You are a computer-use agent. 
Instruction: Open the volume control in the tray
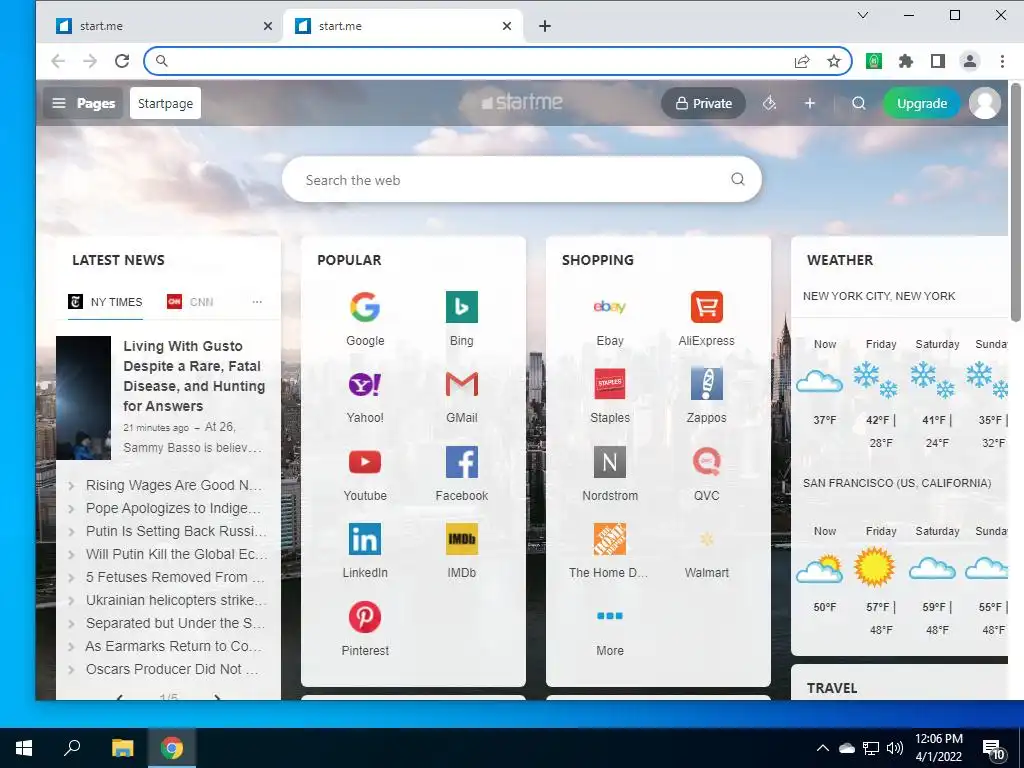coord(895,748)
